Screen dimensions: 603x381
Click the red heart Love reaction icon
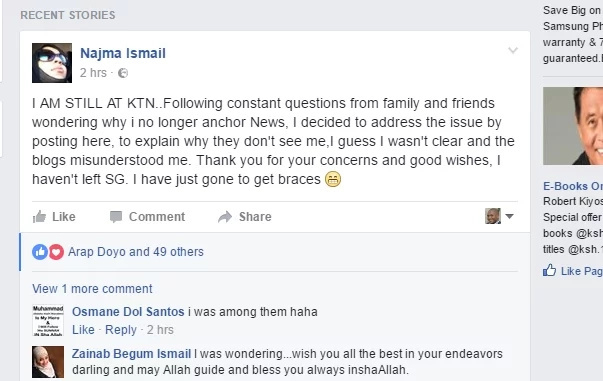[x=56, y=252]
